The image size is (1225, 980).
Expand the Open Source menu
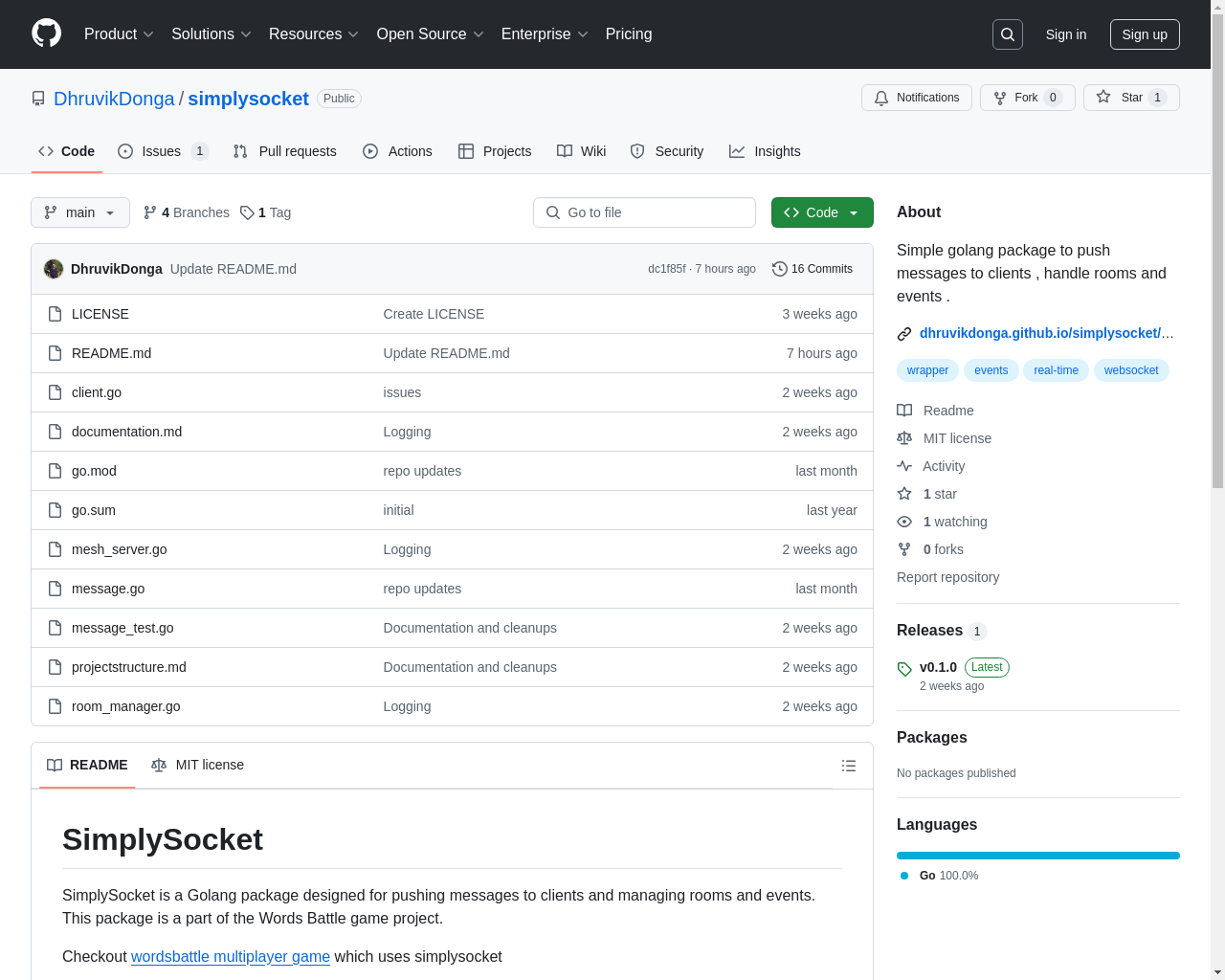point(431,34)
